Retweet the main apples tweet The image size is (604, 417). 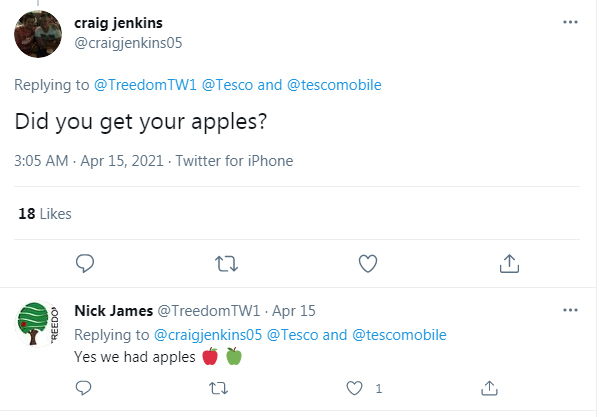[227, 263]
